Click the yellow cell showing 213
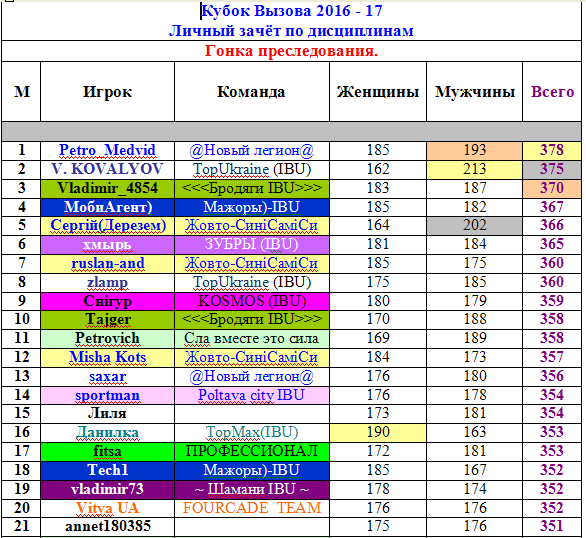The width and height of the screenshot is (586, 538). (x=475, y=170)
